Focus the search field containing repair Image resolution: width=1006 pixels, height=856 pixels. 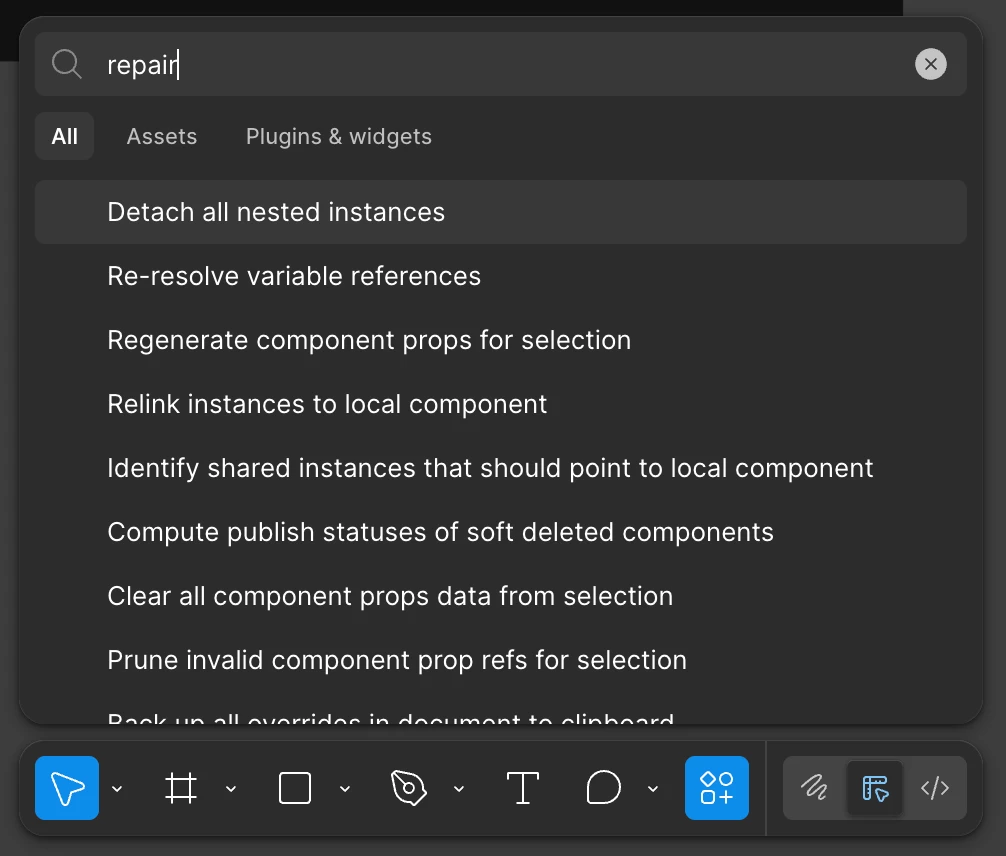pyautogui.click(x=500, y=64)
